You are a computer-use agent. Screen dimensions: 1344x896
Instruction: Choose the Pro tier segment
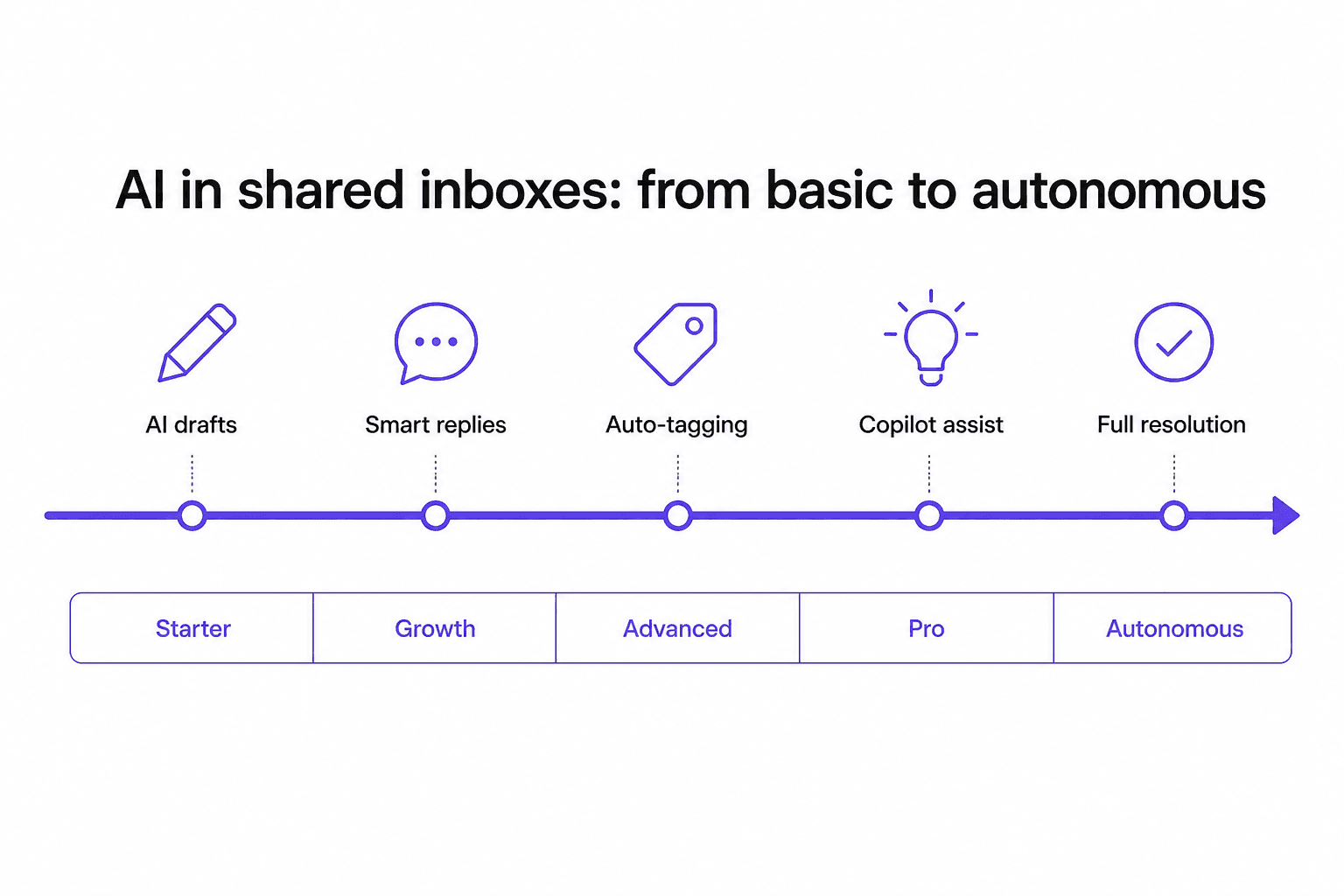pos(927,628)
